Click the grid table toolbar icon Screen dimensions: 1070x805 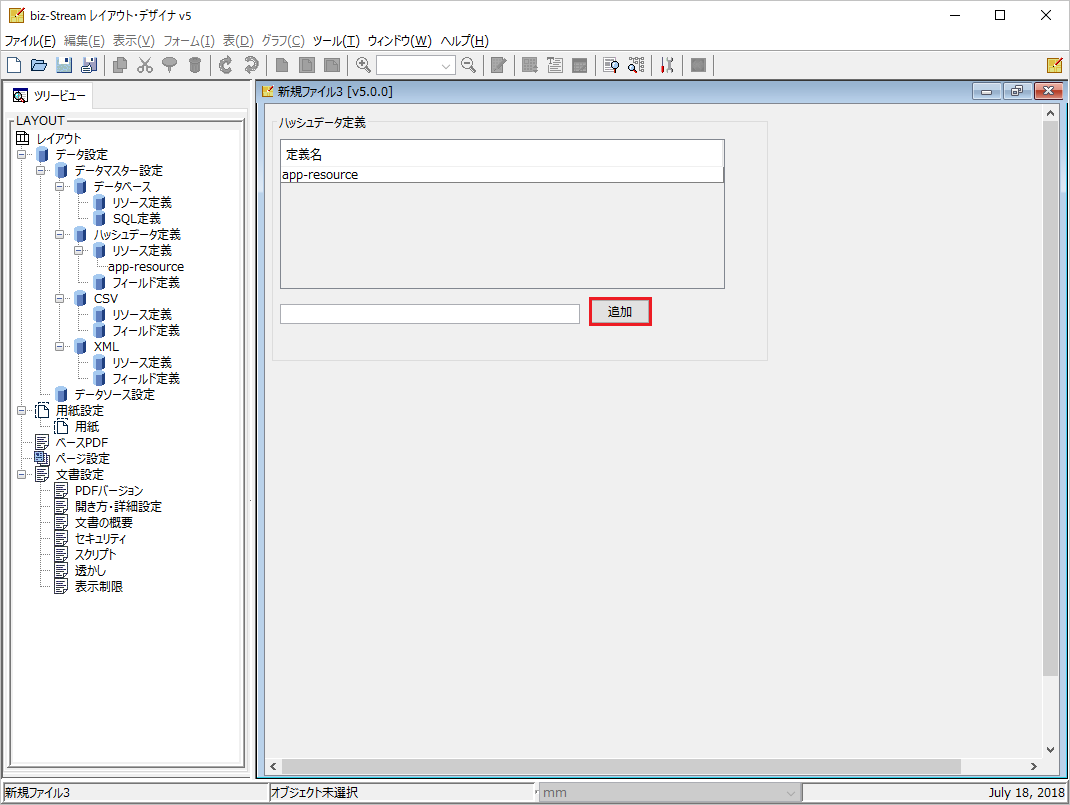[530, 65]
